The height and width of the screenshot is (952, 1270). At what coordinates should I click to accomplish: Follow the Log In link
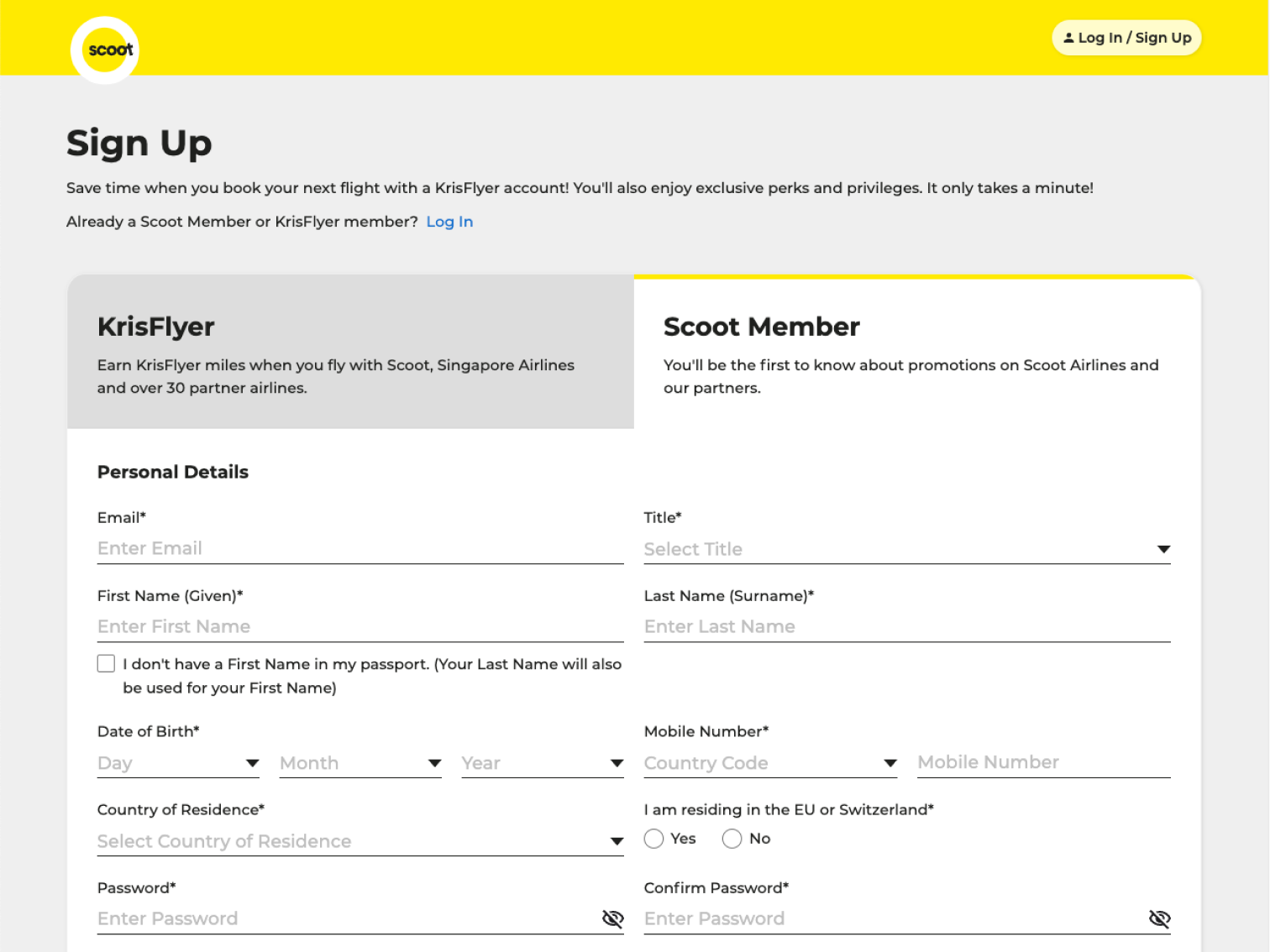[x=449, y=222]
